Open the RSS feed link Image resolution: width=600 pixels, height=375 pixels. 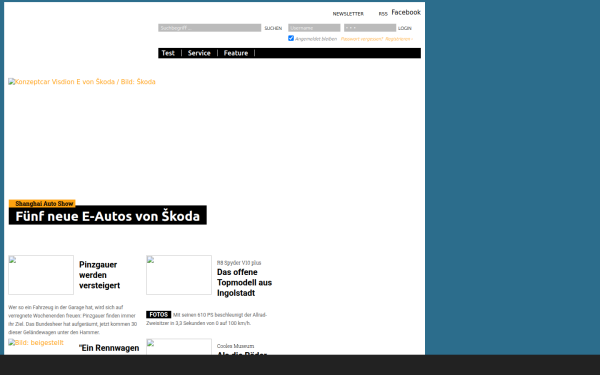(x=383, y=14)
